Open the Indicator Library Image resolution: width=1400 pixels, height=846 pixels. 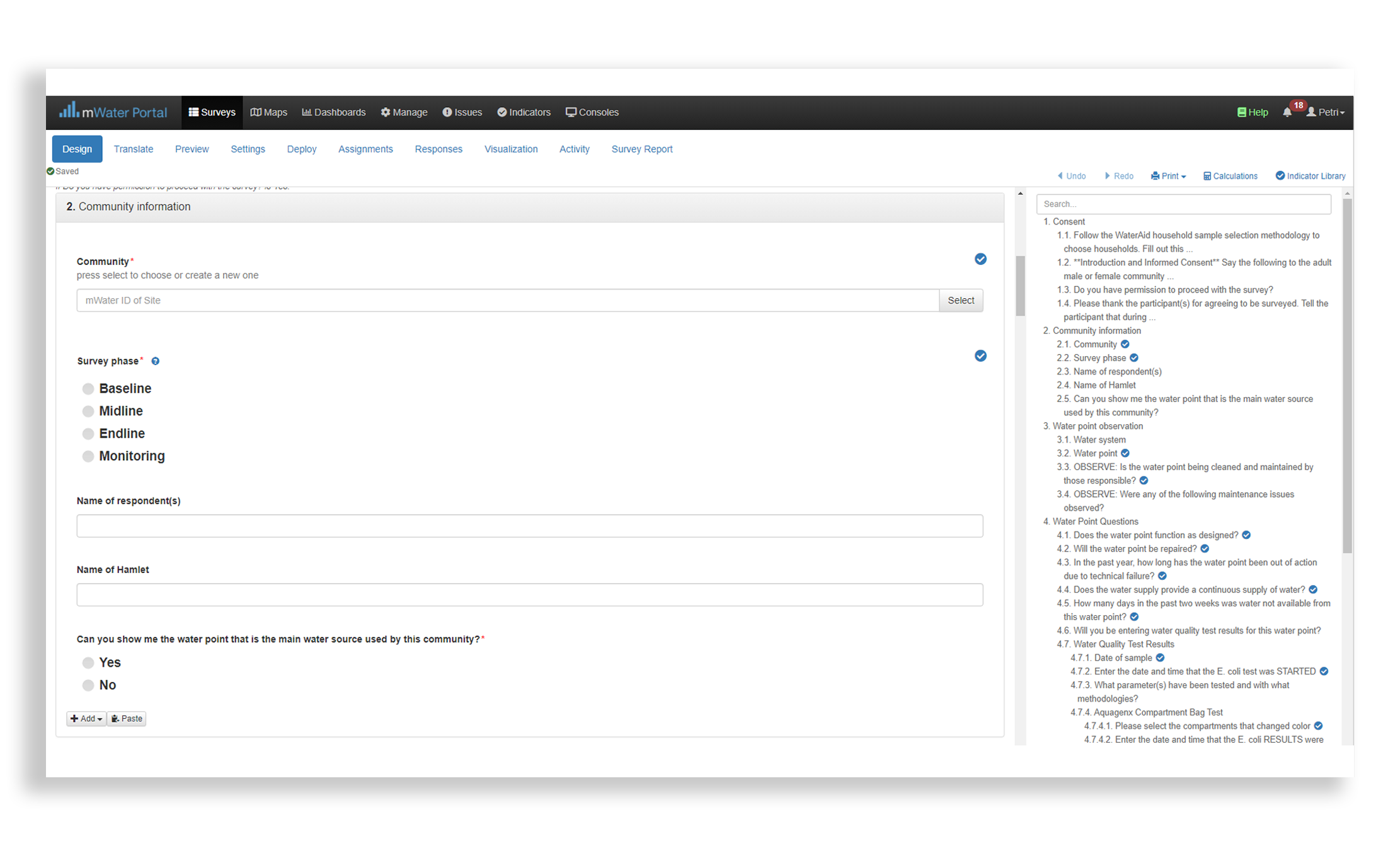point(1311,176)
